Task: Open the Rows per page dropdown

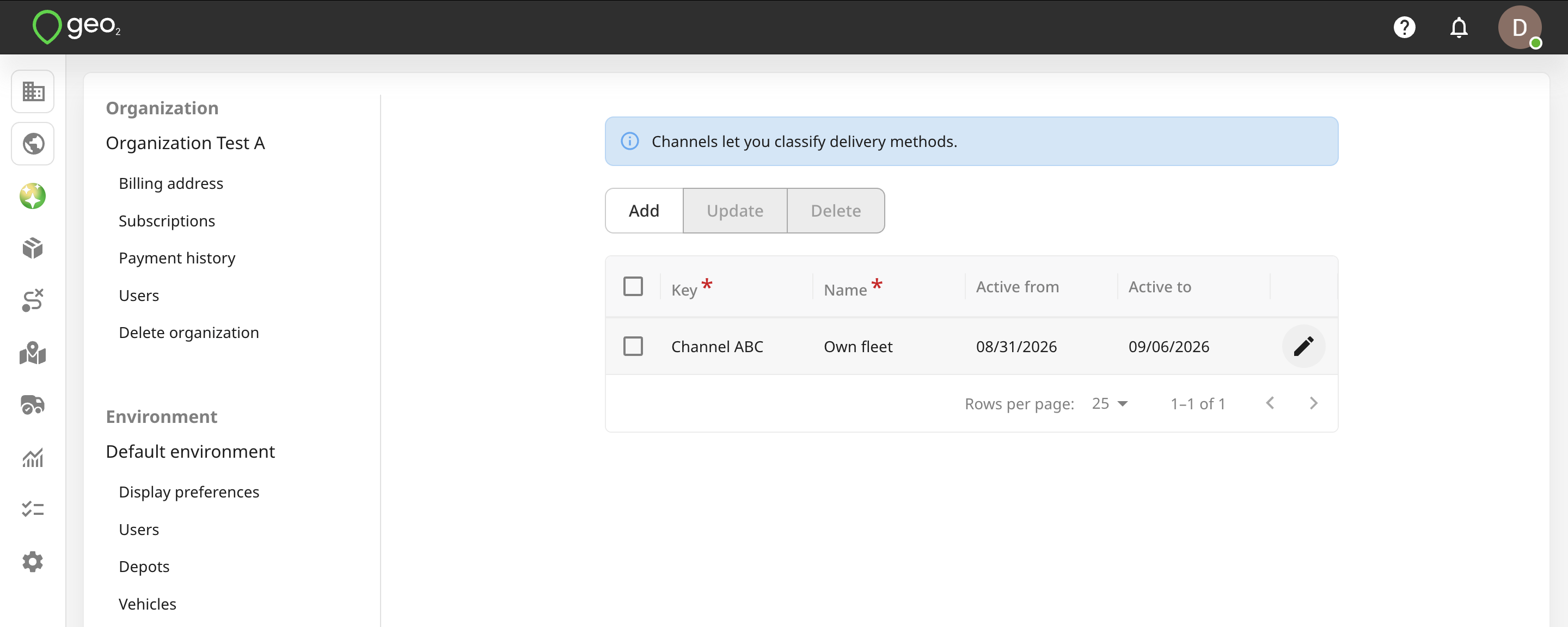Action: pos(1110,404)
